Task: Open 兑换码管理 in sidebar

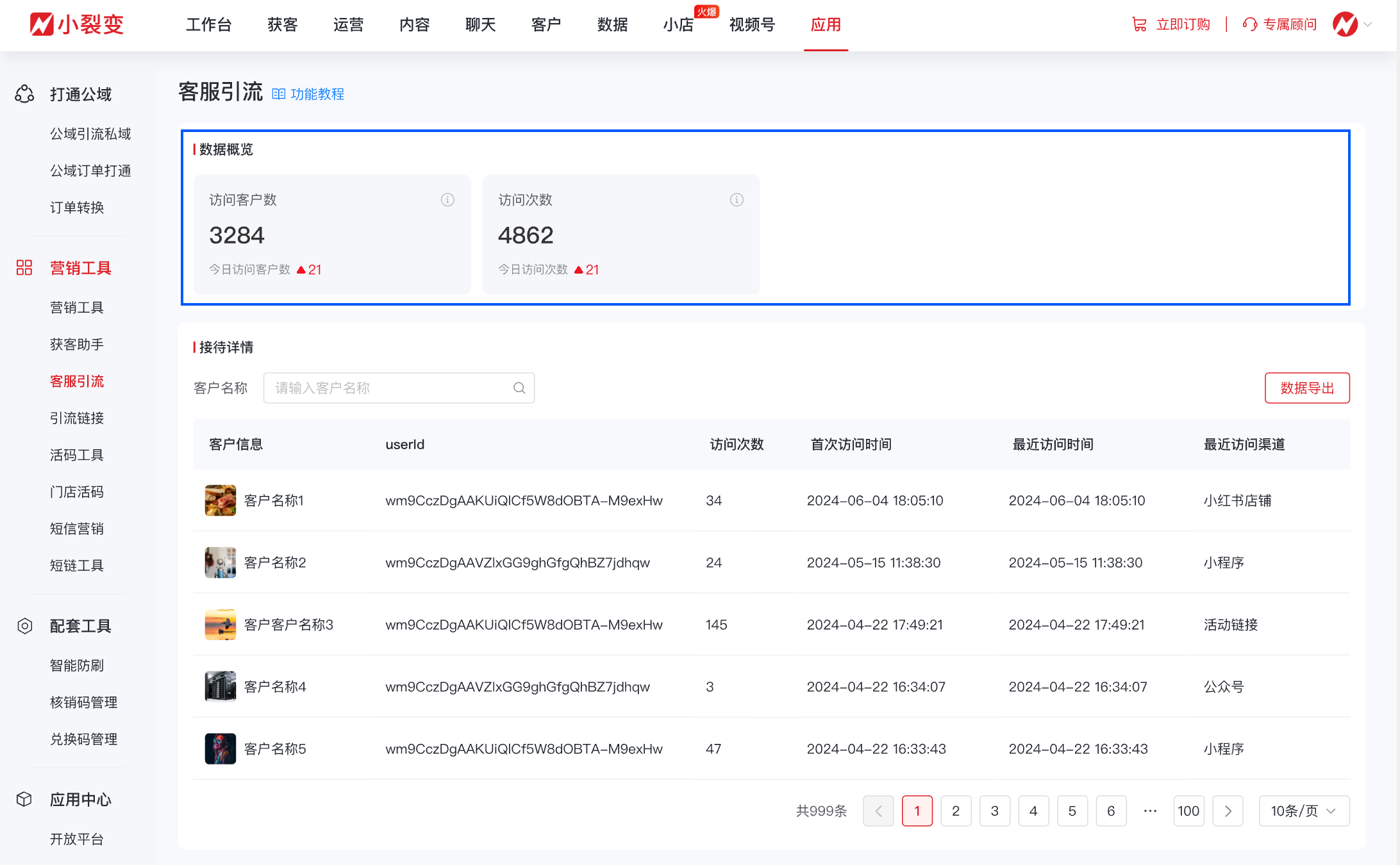Action: click(x=84, y=739)
